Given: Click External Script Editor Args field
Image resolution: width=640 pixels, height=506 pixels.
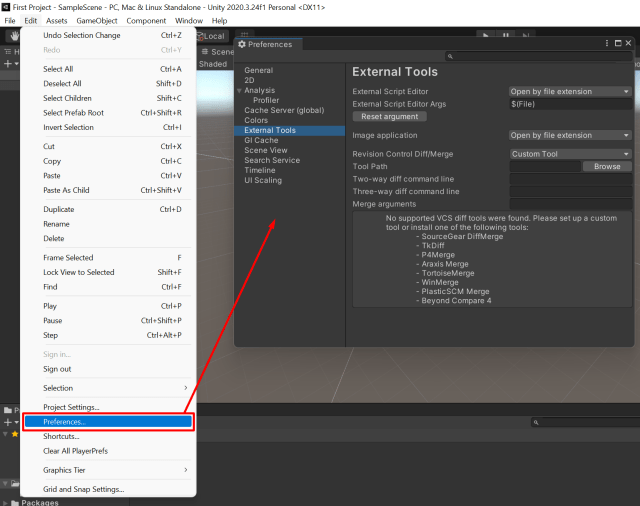Looking at the screenshot, I should tap(571, 104).
